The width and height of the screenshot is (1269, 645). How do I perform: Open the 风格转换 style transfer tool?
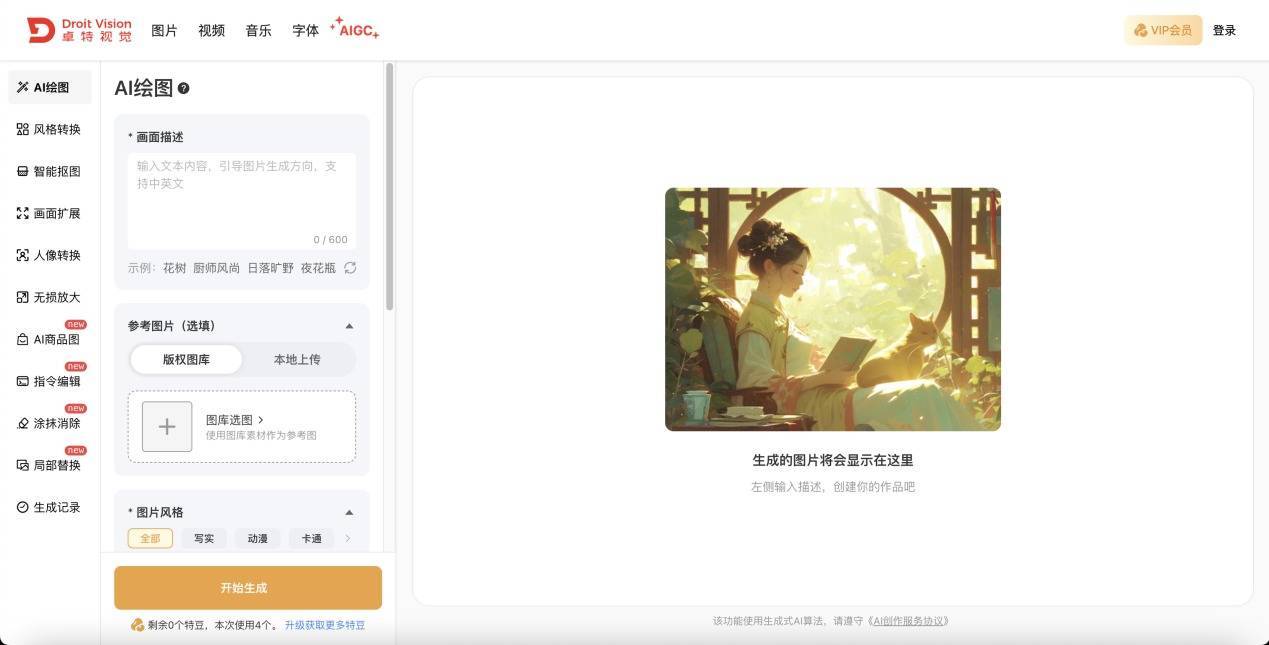tap(49, 129)
